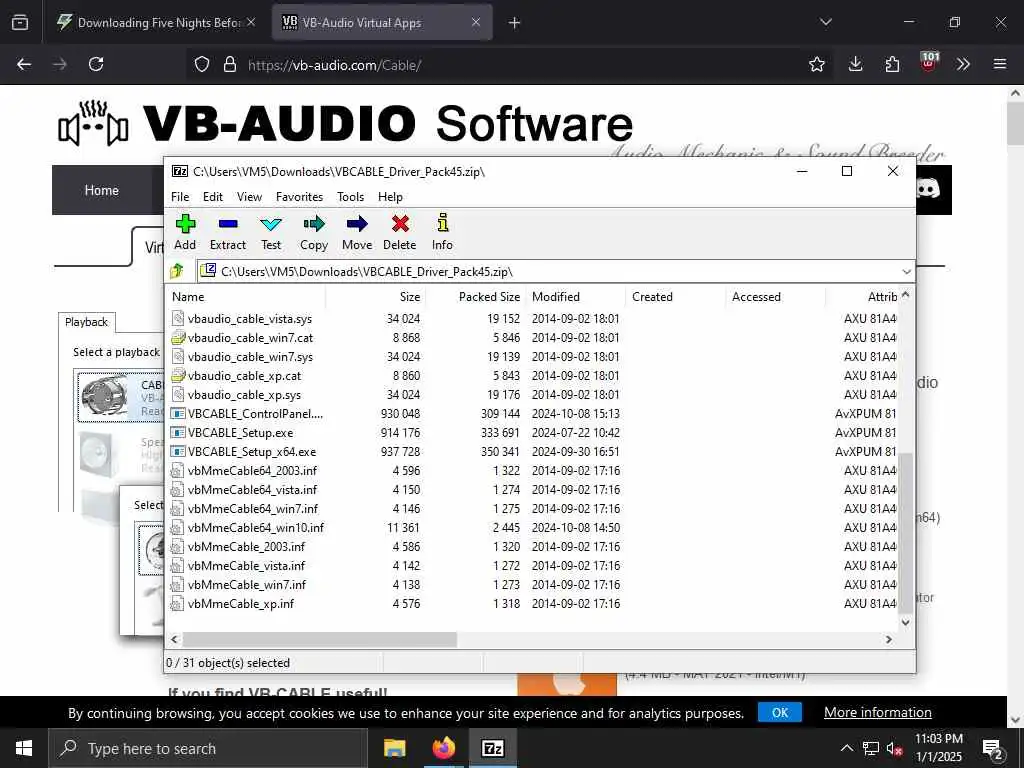Open a new Firefox tab
The image size is (1024, 768).
[x=515, y=22]
